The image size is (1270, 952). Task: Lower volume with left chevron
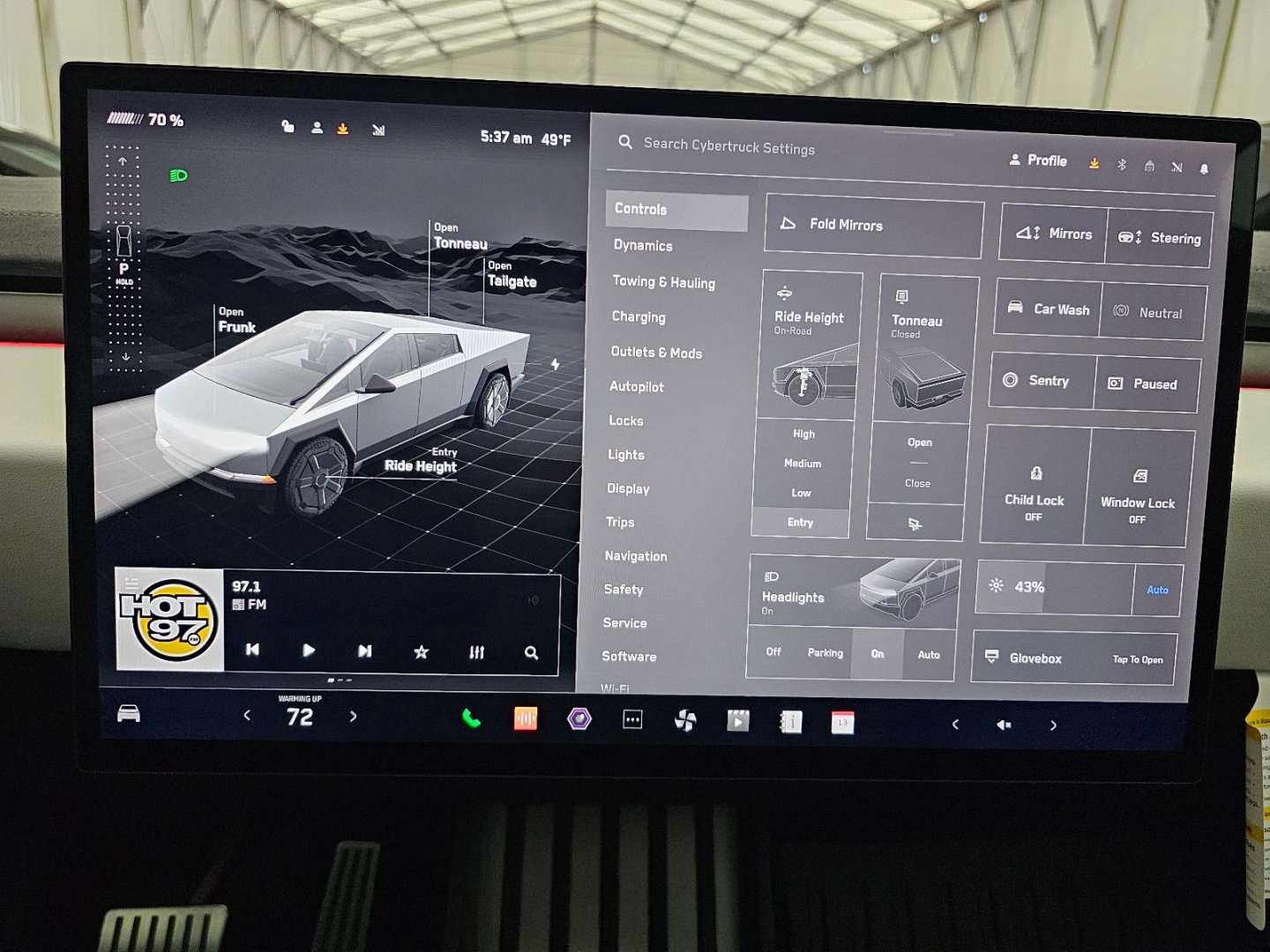955,725
